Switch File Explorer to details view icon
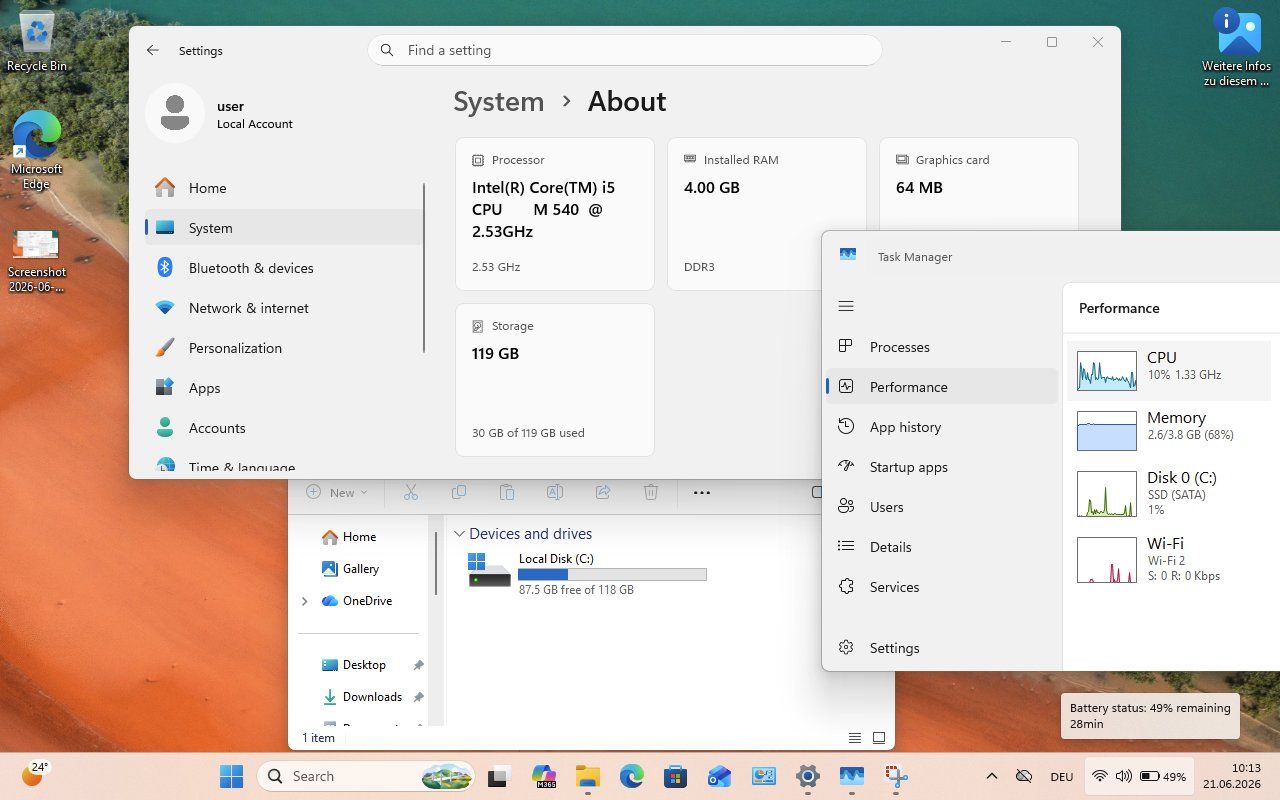 [x=855, y=738]
